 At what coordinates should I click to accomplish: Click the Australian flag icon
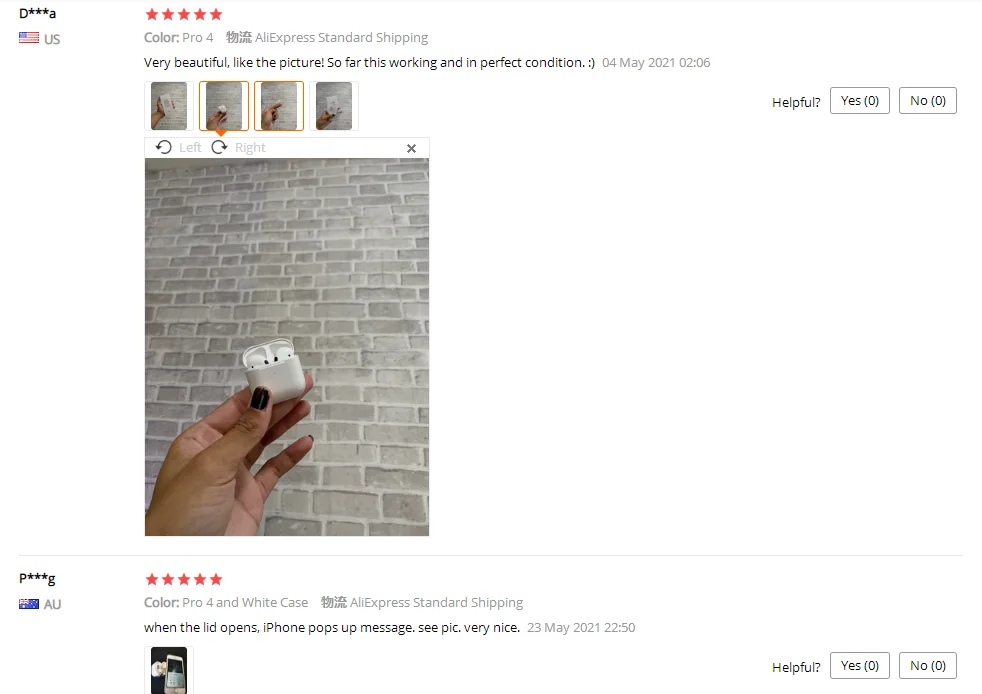[x=29, y=604]
